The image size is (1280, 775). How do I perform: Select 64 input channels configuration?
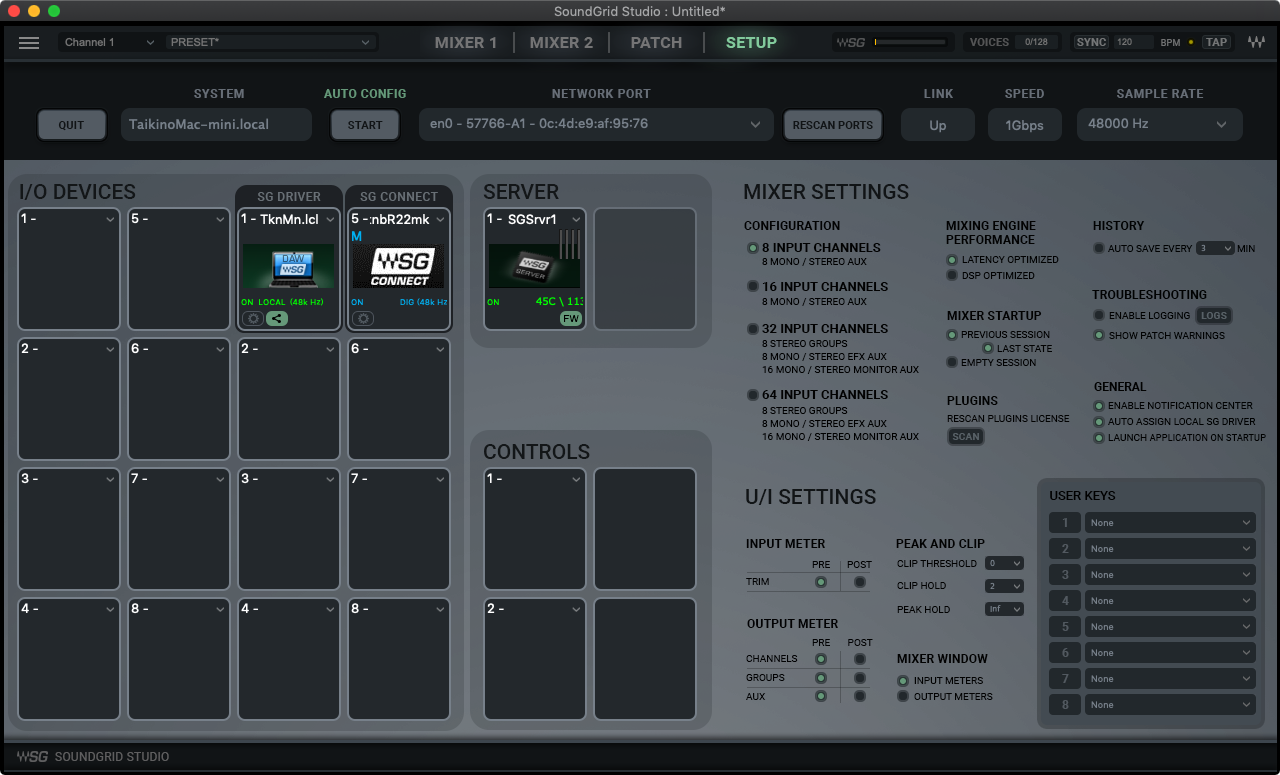pos(753,395)
